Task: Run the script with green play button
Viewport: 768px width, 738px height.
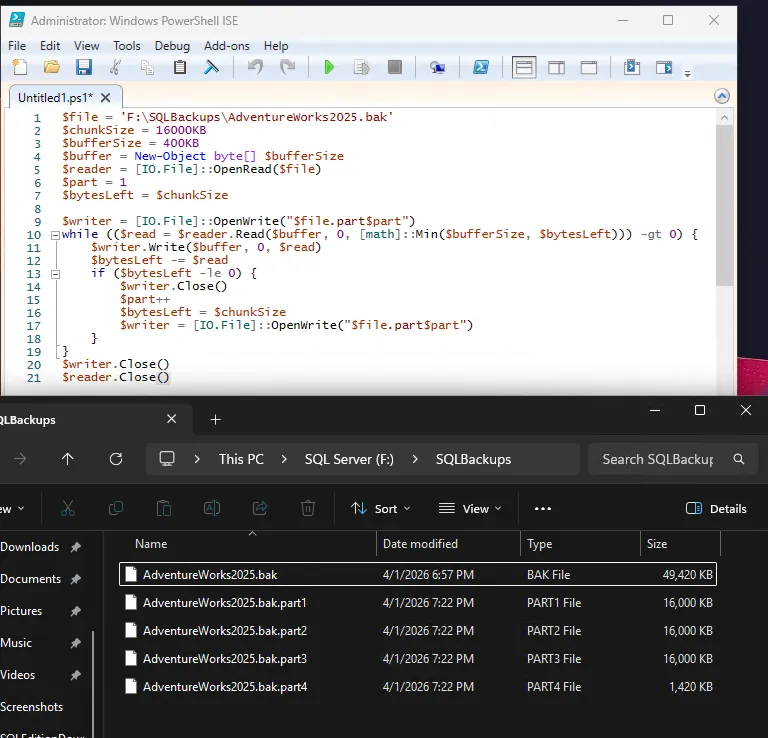Action: click(329, 67)
